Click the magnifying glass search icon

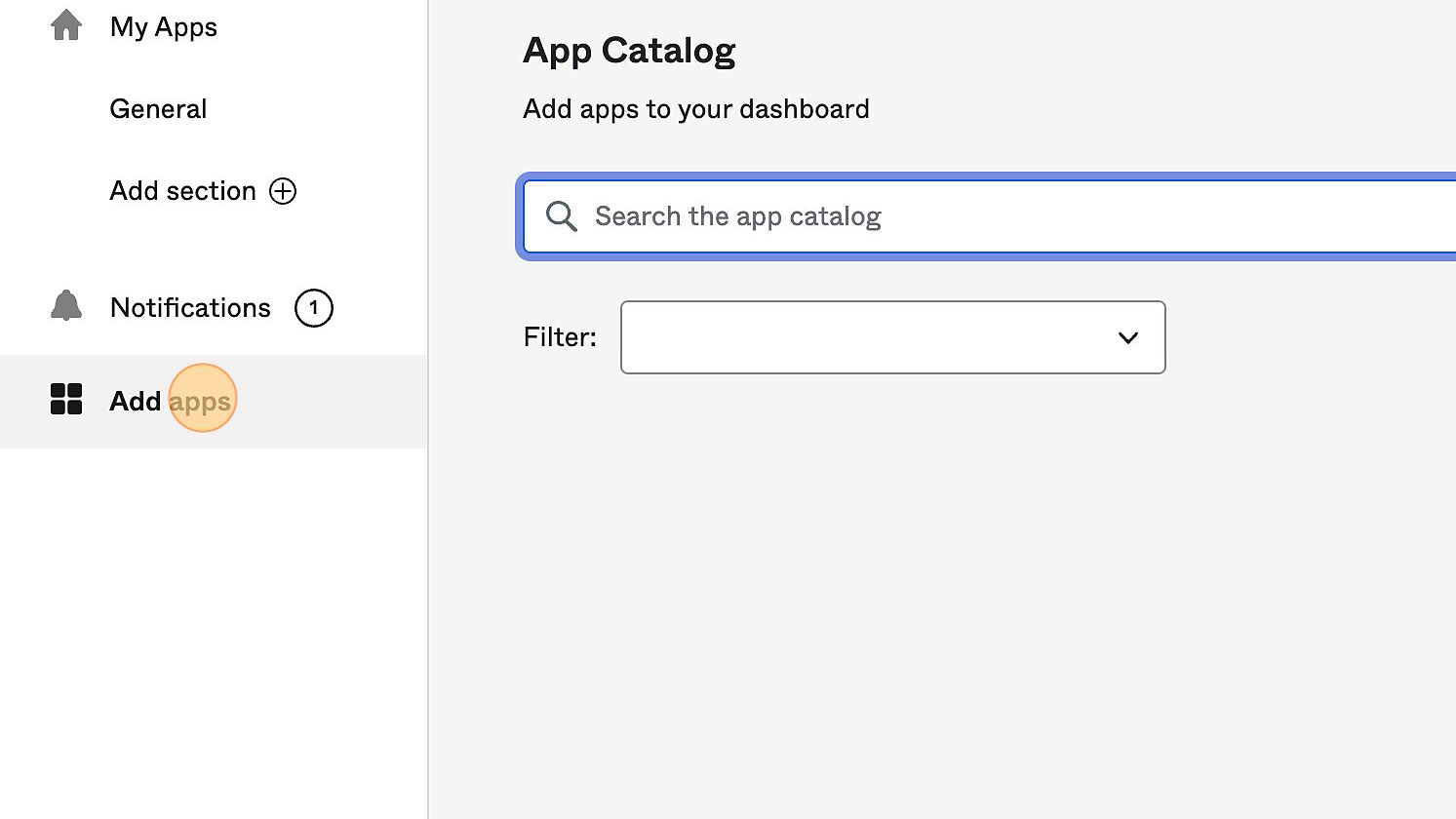click(x=561, y=215)
